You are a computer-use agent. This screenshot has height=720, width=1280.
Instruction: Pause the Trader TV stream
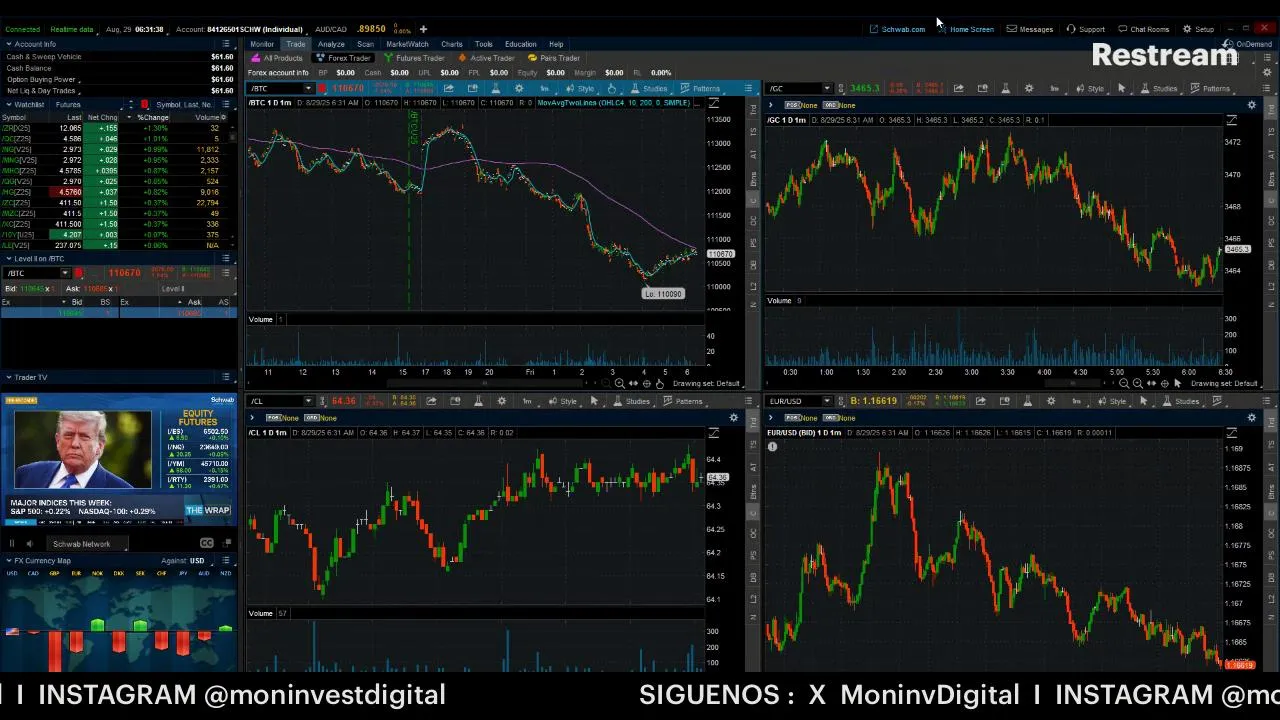coord(12,544)
